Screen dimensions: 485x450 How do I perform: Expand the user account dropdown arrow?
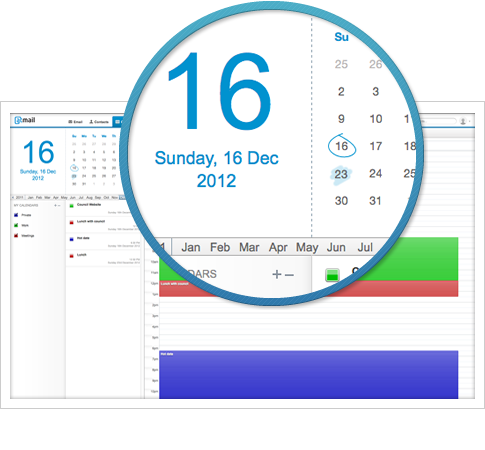click(x=469, y=122)
